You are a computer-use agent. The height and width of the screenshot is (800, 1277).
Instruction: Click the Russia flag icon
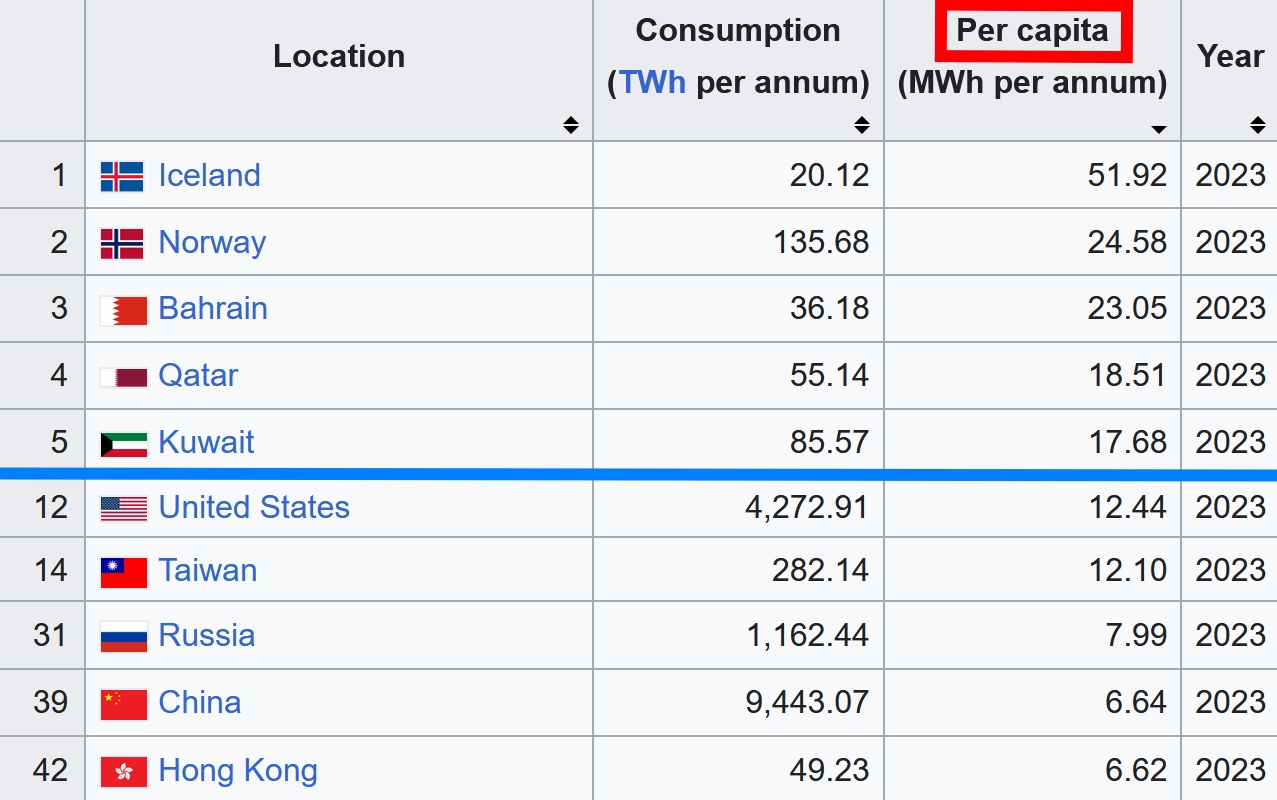click(123, 636)
